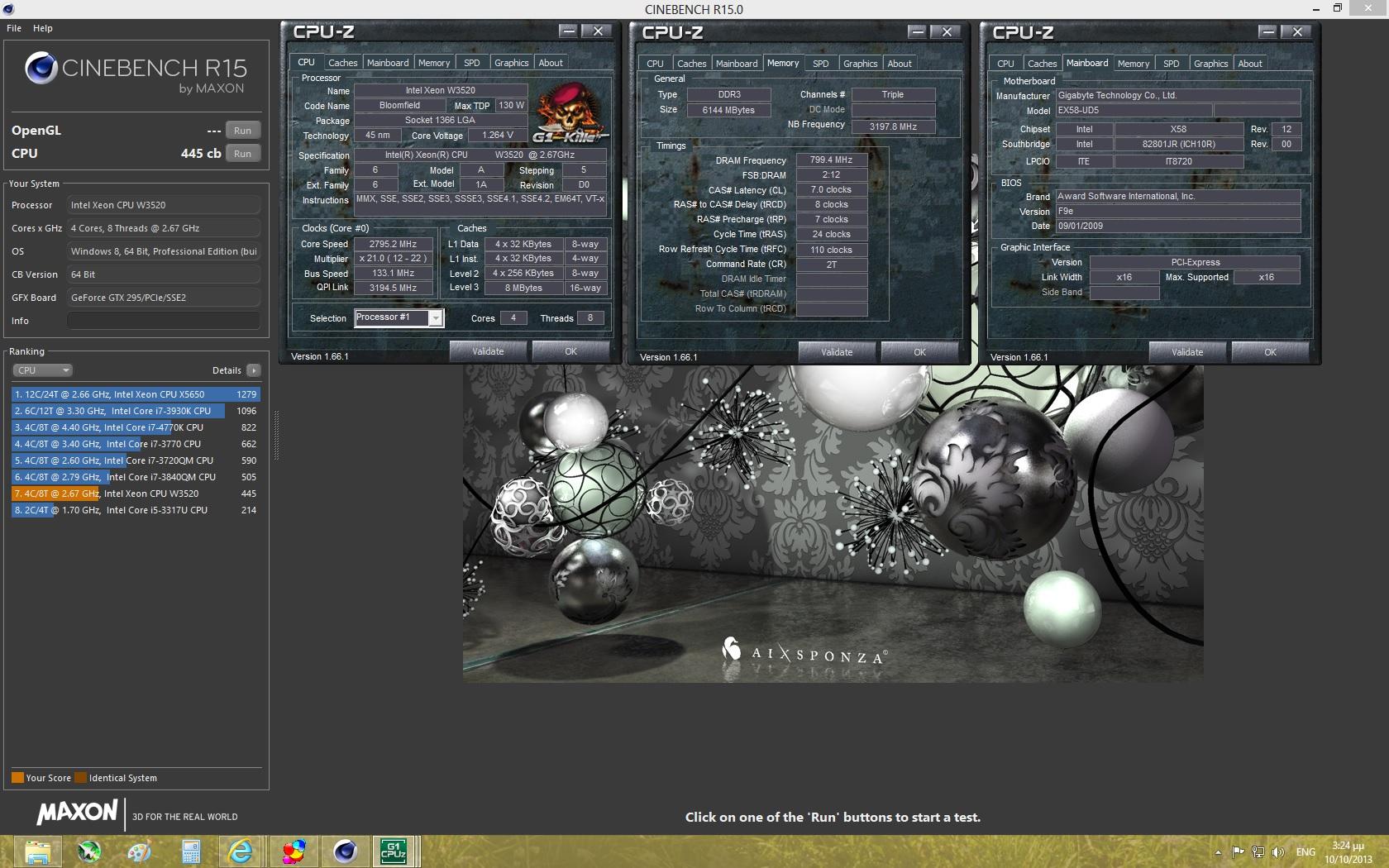The width and height of the screenshot is (1389, 868).
Task: Select ranking row Intel Core i7-3720QM CPU
Action: 136,460
